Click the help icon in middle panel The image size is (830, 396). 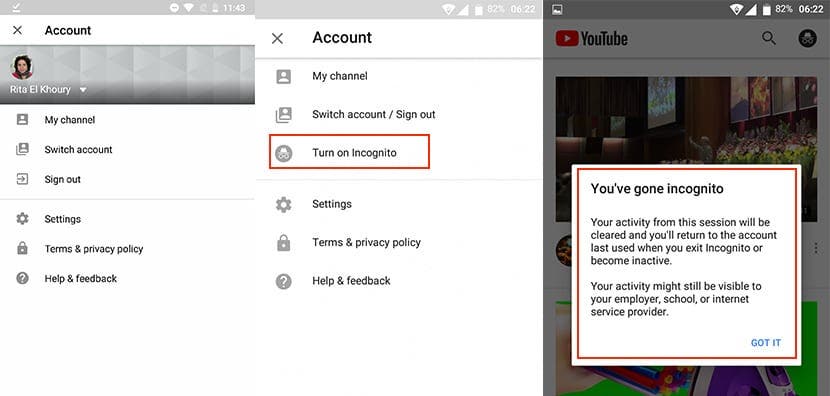[x=284, y=281]
